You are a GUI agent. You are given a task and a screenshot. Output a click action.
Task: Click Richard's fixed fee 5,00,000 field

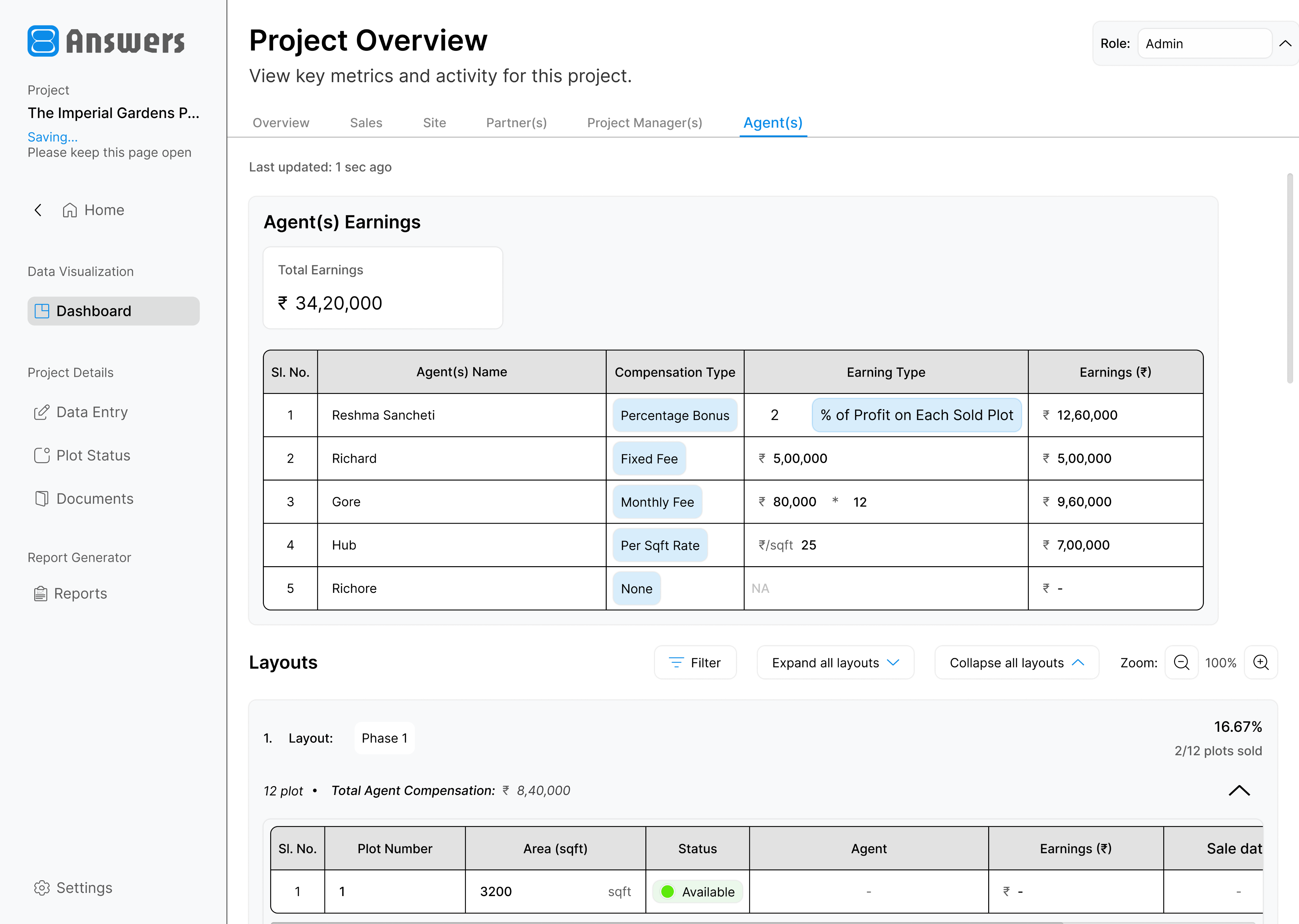tap(800, 459)
